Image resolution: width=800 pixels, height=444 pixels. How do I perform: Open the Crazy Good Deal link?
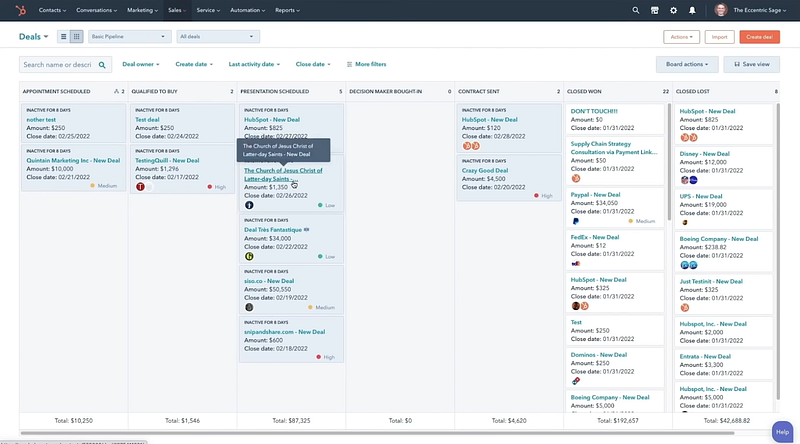485,170
